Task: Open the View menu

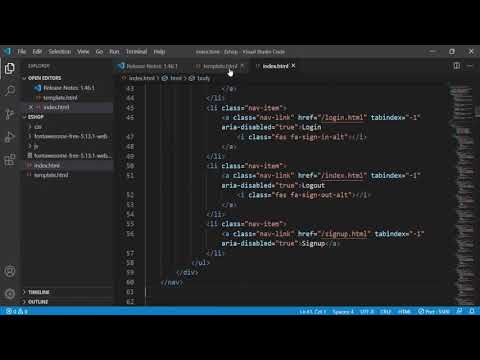Action: pos(83,52)
